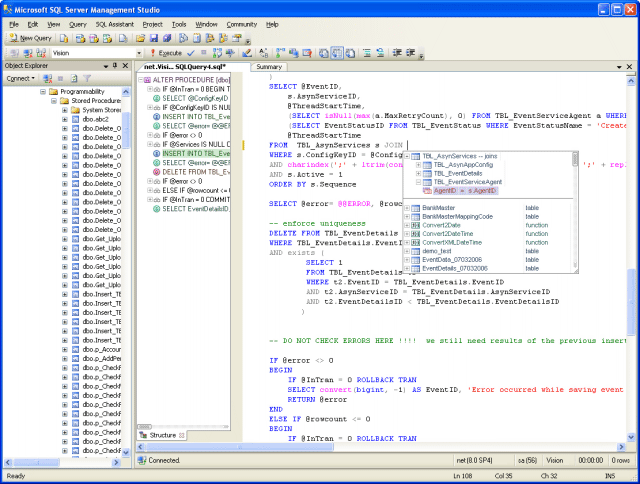Click the editor horizontal scrollbar thumb

241,447
